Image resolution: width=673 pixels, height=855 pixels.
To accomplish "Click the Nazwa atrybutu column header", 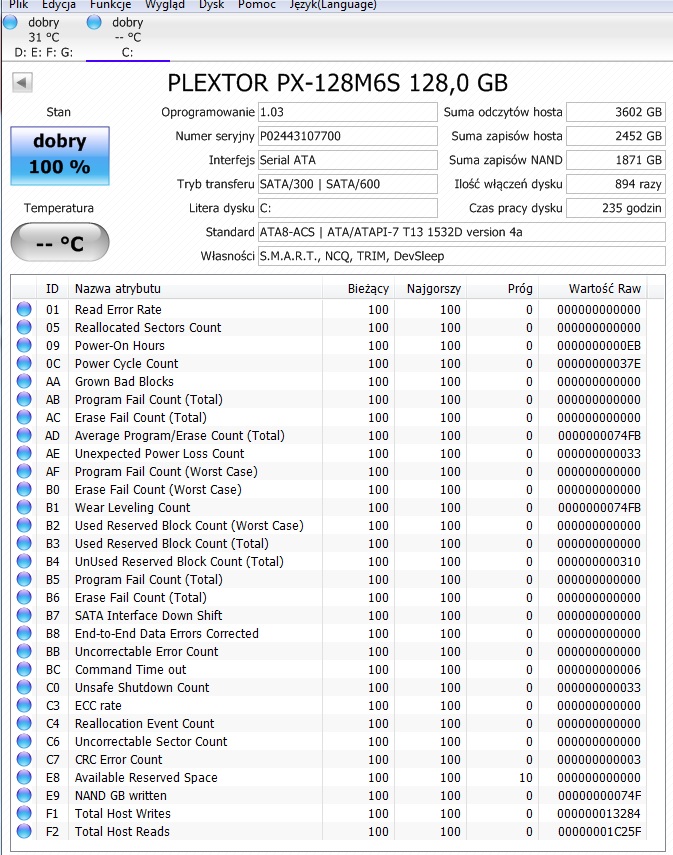I will point(195,288).
